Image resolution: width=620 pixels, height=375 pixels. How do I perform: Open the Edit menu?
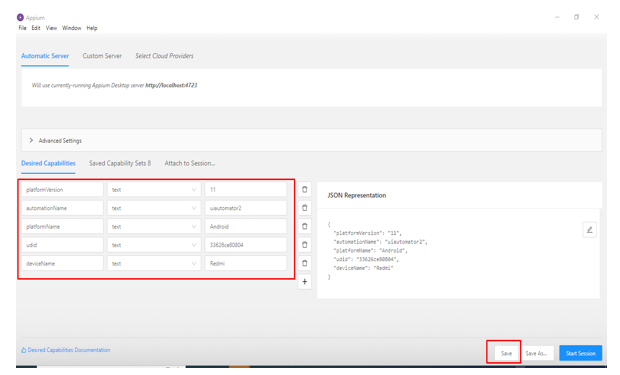36,28
